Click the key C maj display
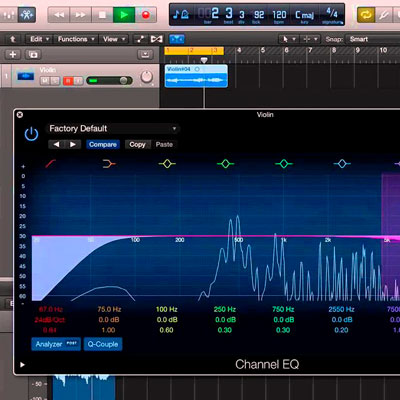Viewport: 400px width, 400px height. pos(304,15)
